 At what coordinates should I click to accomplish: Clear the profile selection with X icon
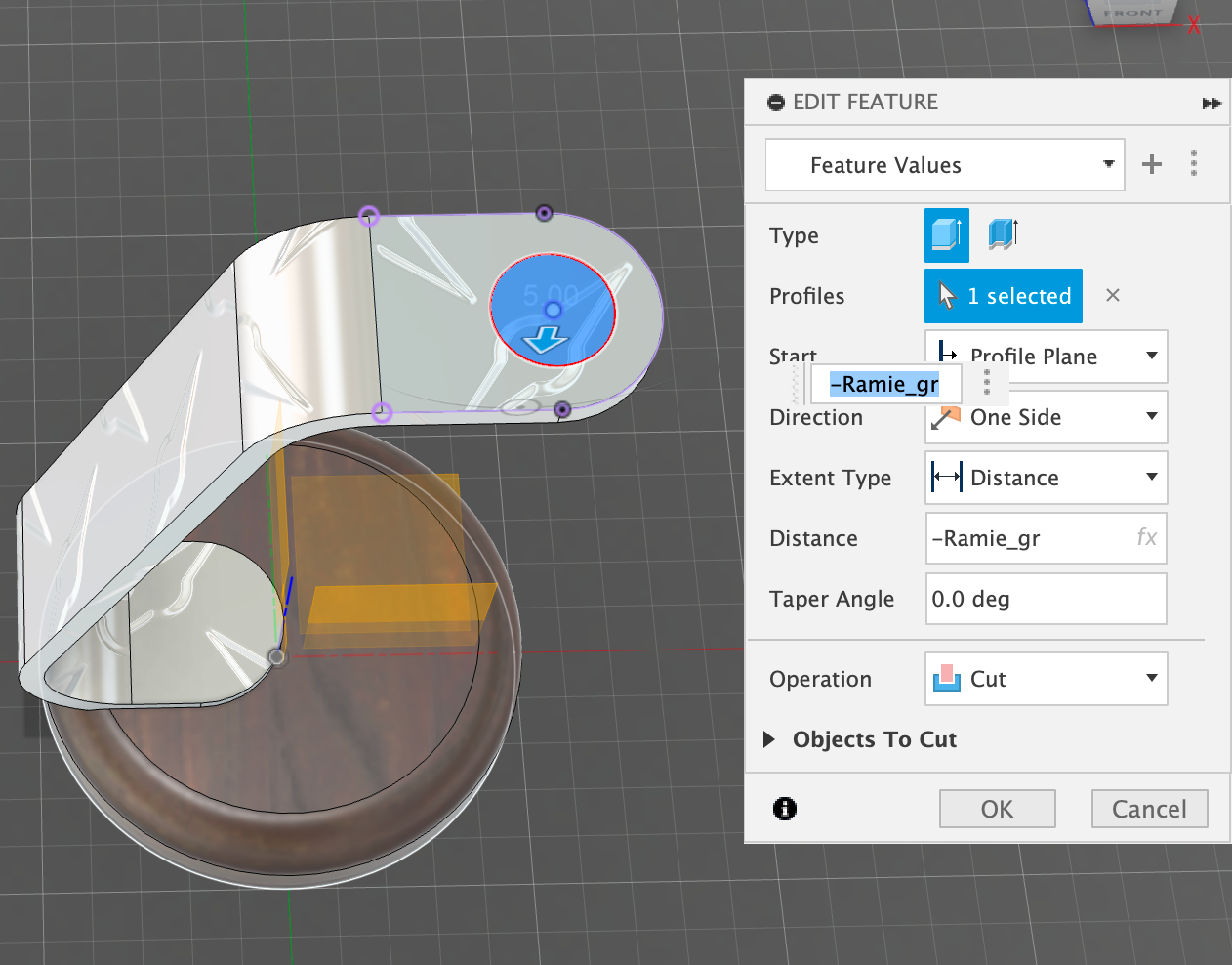(x=1113, y=295)
